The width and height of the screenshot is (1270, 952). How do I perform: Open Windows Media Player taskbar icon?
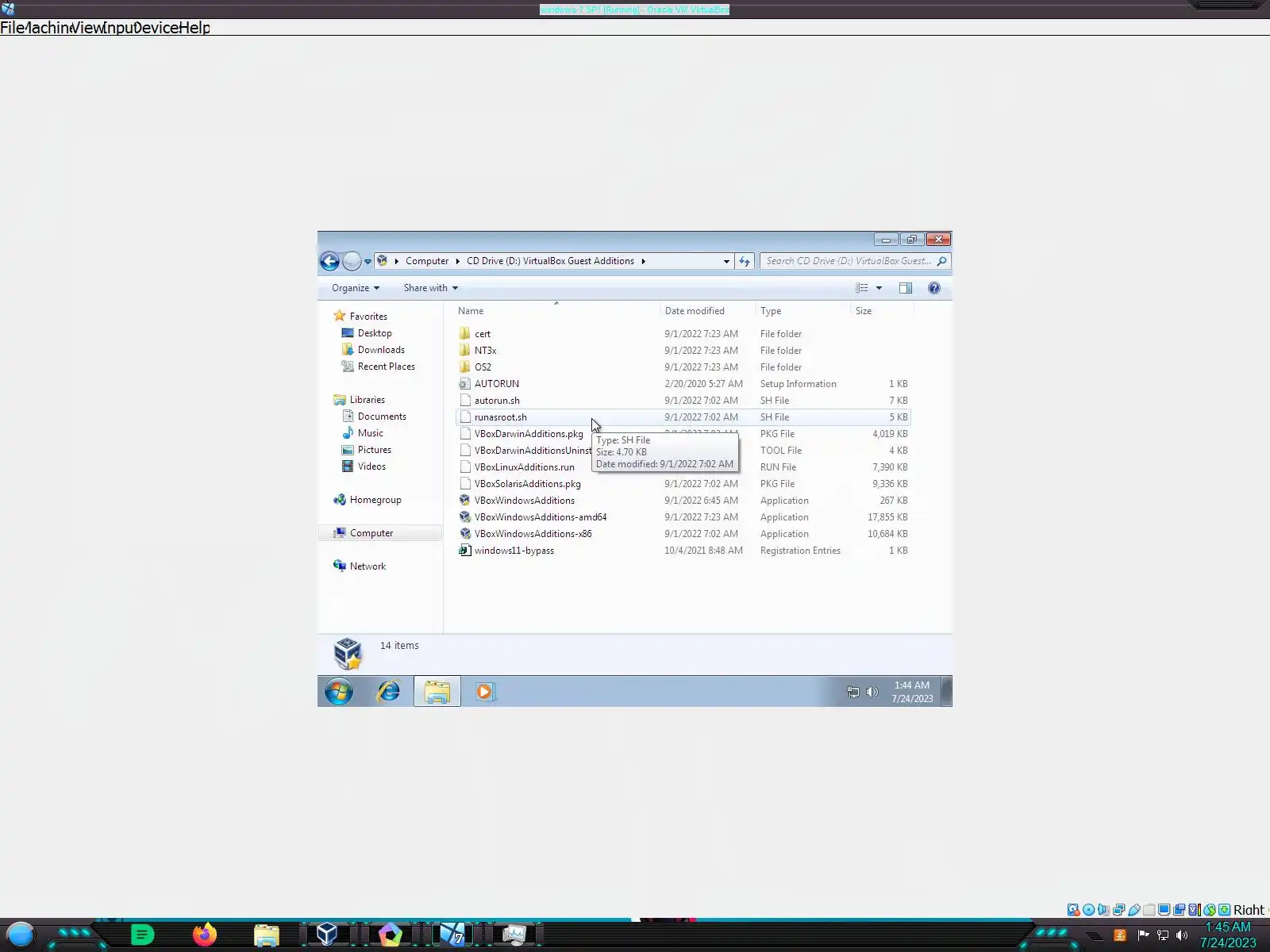click(x=484, y=692)
